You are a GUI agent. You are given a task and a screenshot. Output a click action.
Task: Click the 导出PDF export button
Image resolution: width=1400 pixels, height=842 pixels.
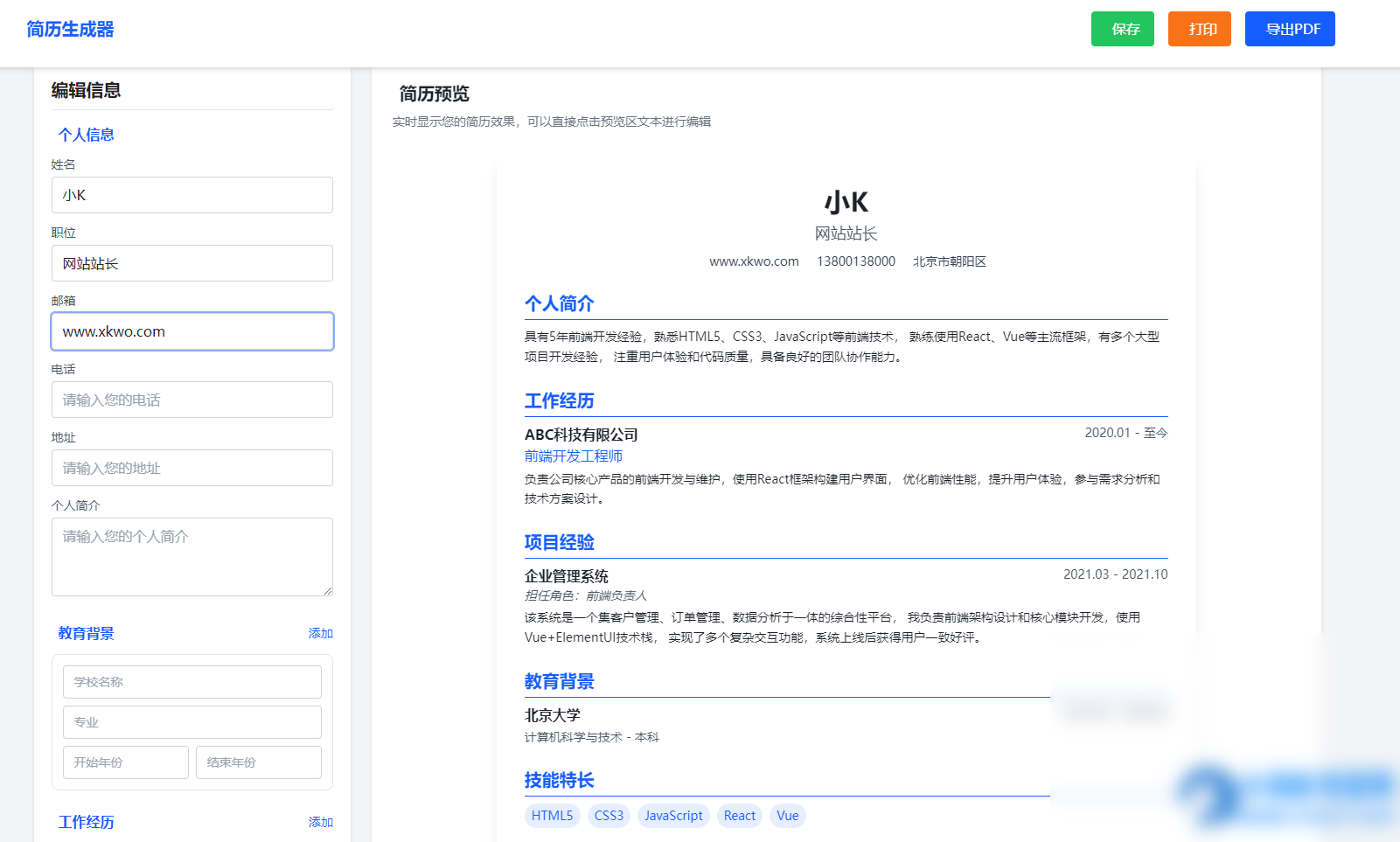[x=1289, y=29]
